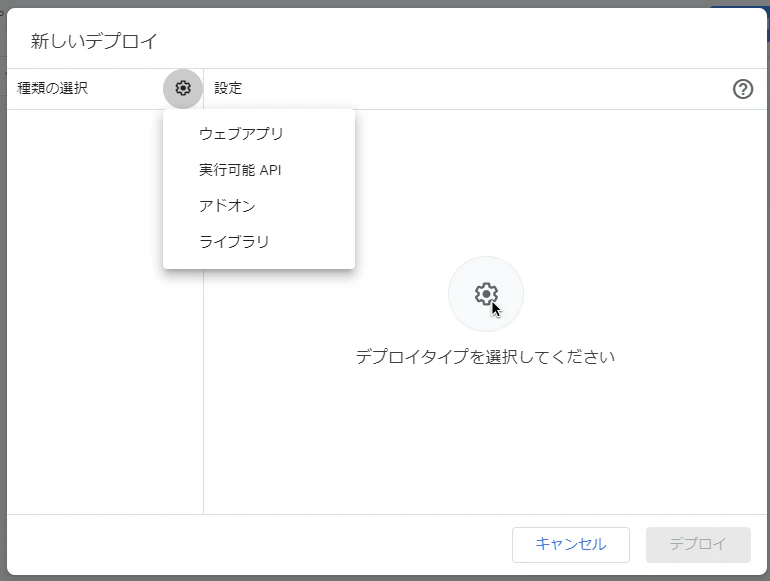Click the キャンセル button

571,544
